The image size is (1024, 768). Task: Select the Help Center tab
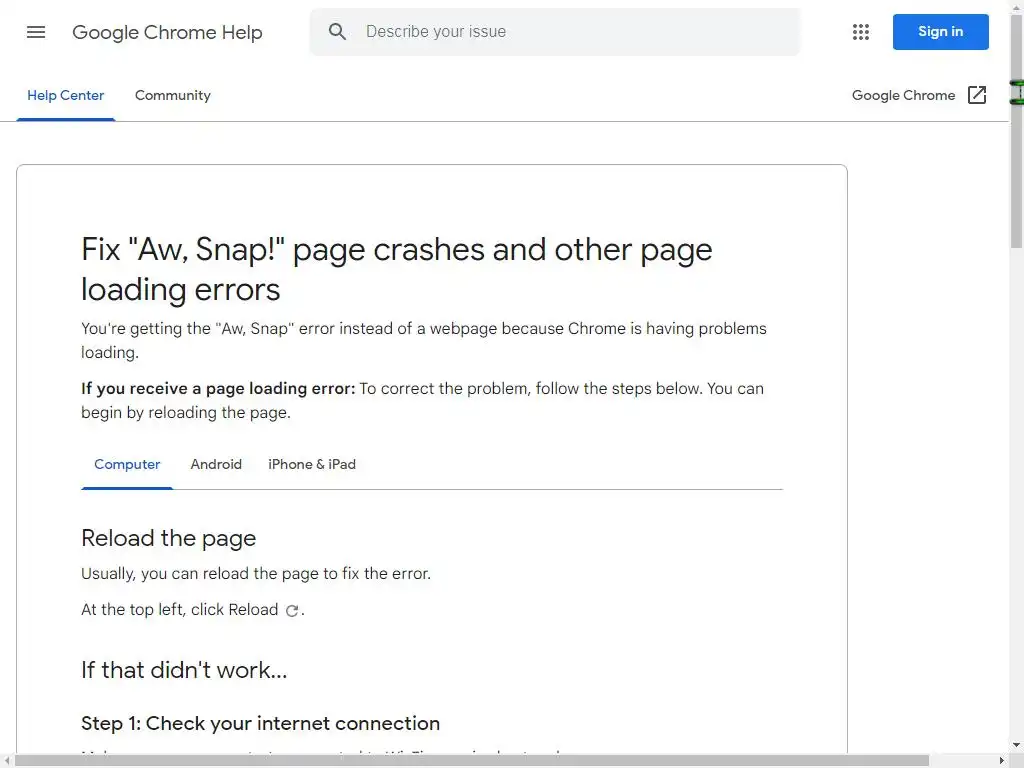click(65, 96)
